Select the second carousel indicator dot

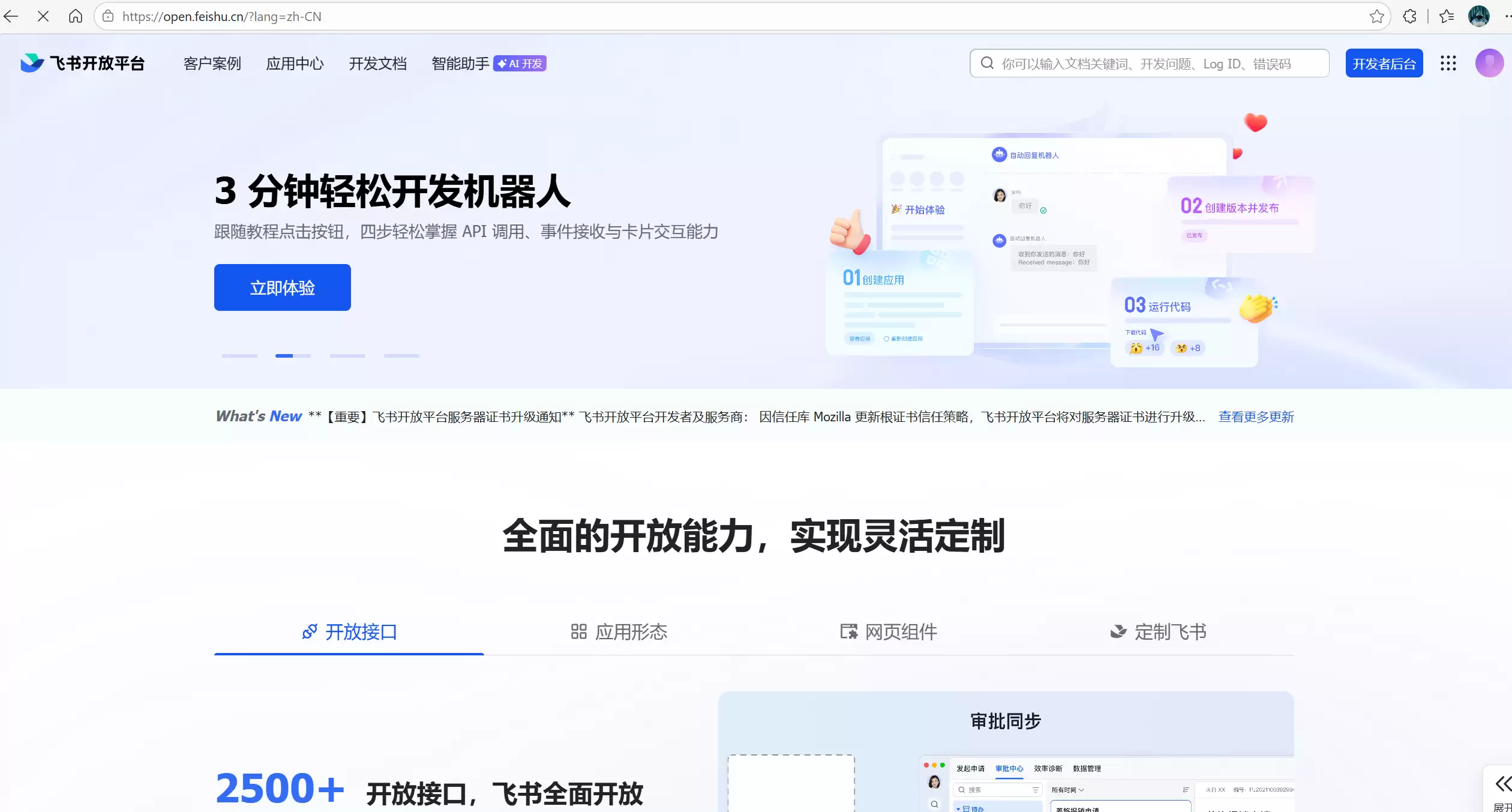click(x=292, y=355)
